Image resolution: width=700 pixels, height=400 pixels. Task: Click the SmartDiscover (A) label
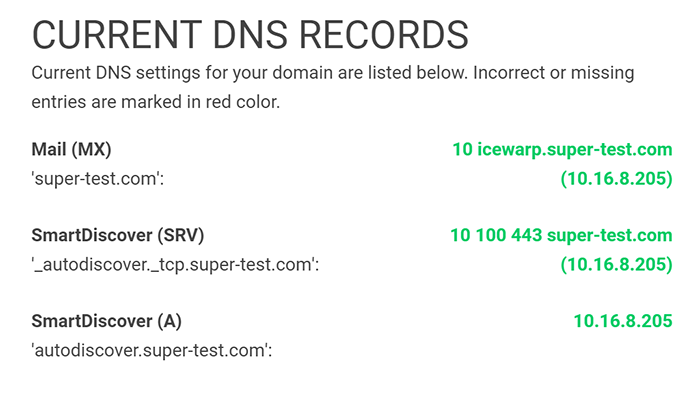pos(107,321)
